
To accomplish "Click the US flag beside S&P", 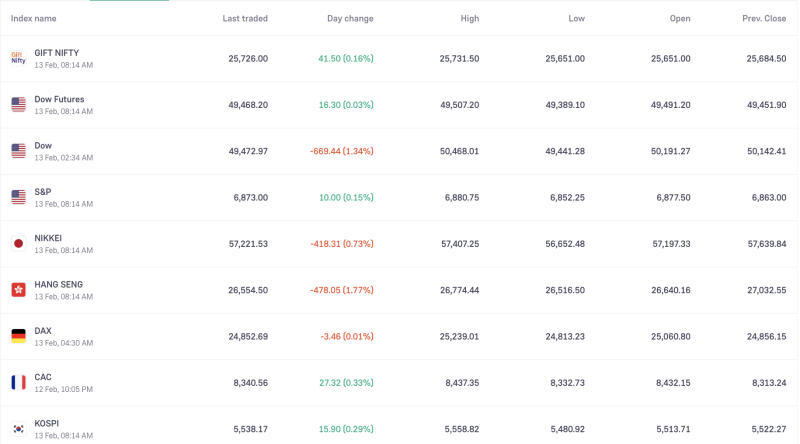I will 18,197.
